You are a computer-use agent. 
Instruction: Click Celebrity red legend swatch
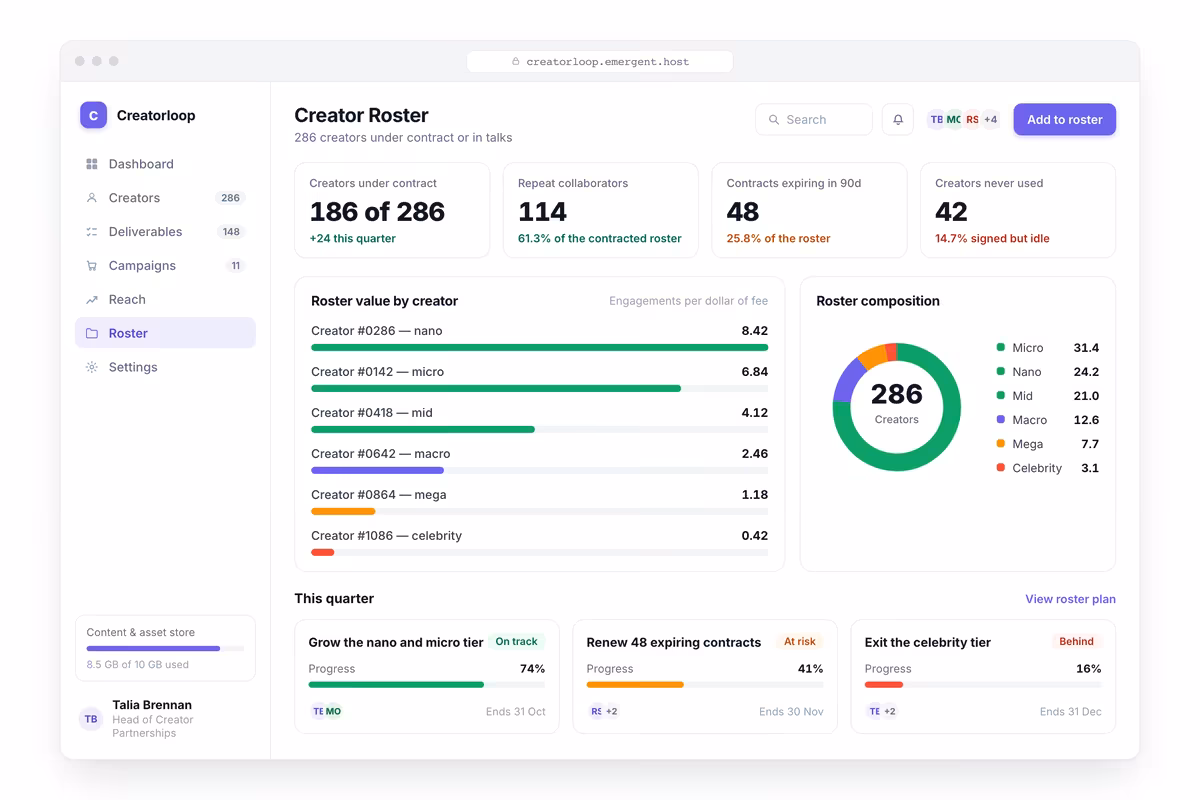(1000, 468)
